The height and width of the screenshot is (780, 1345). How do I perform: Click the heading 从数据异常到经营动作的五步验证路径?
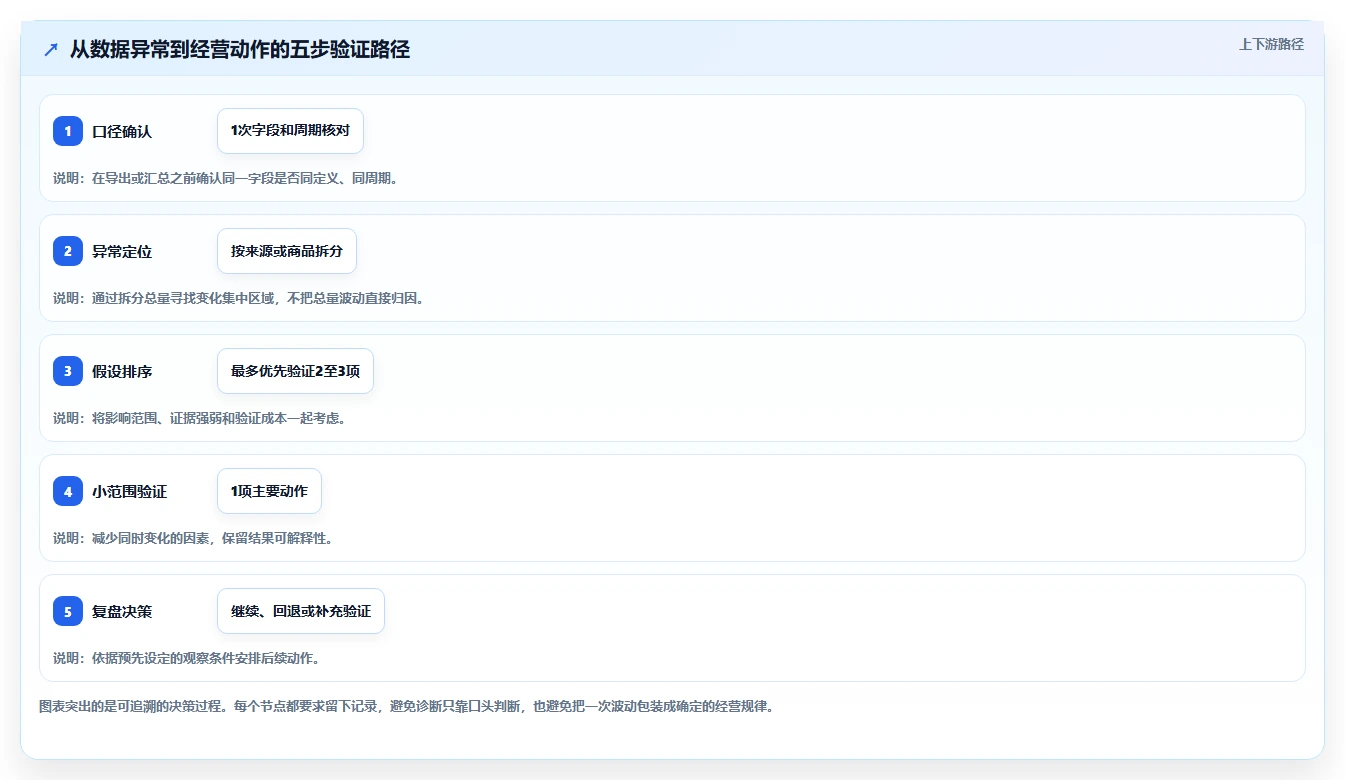[240, 50]
